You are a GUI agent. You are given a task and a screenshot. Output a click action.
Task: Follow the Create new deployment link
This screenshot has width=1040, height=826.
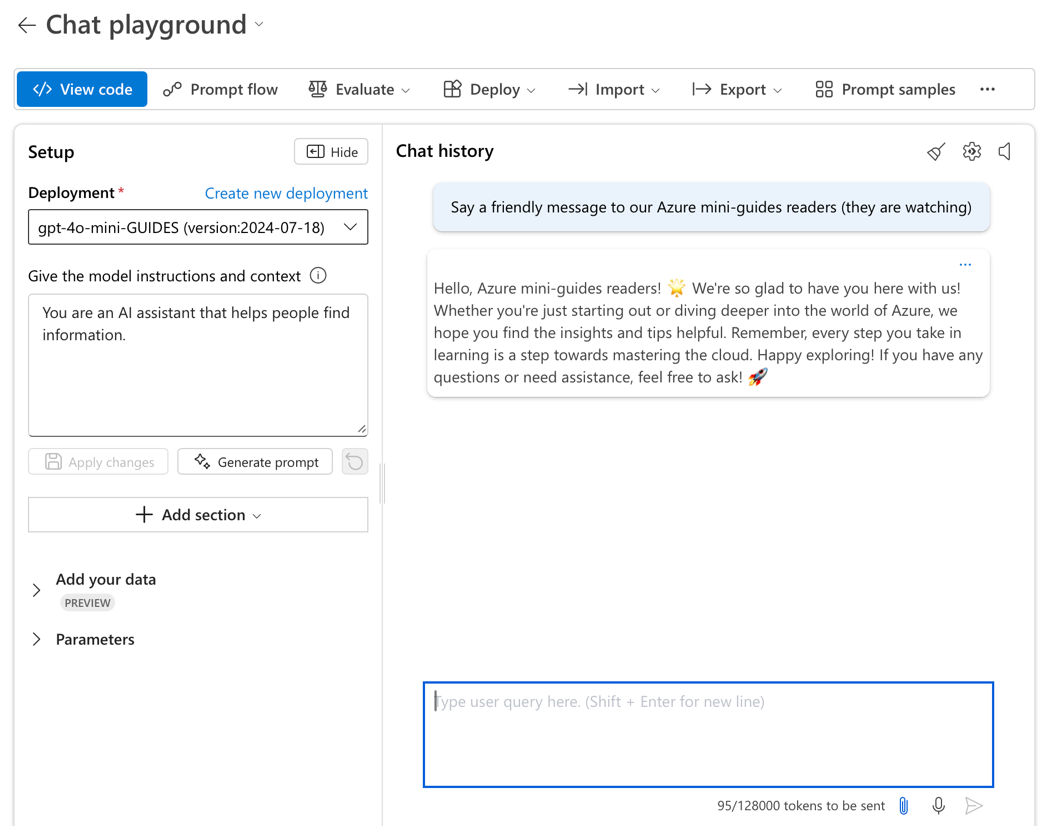click(286, 193)
